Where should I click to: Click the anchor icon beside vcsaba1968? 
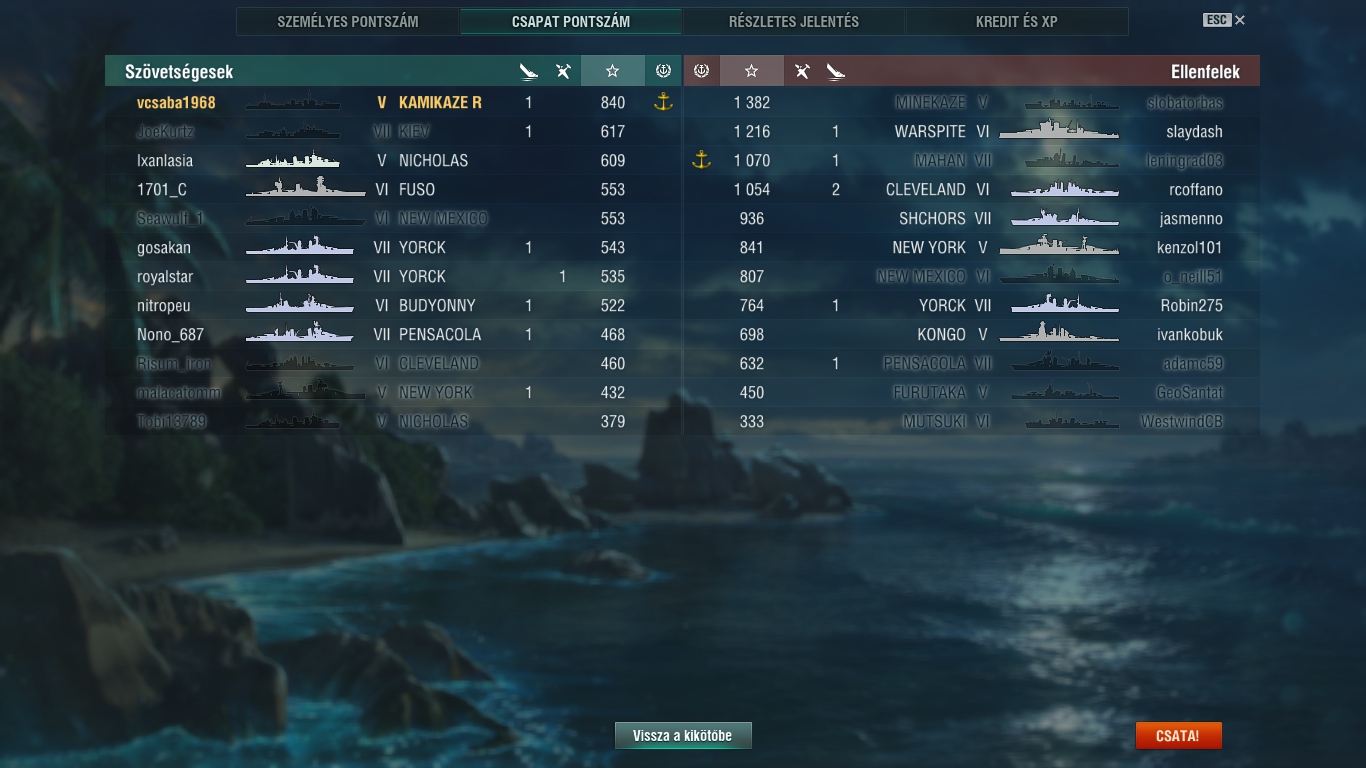tap(662, 102)
